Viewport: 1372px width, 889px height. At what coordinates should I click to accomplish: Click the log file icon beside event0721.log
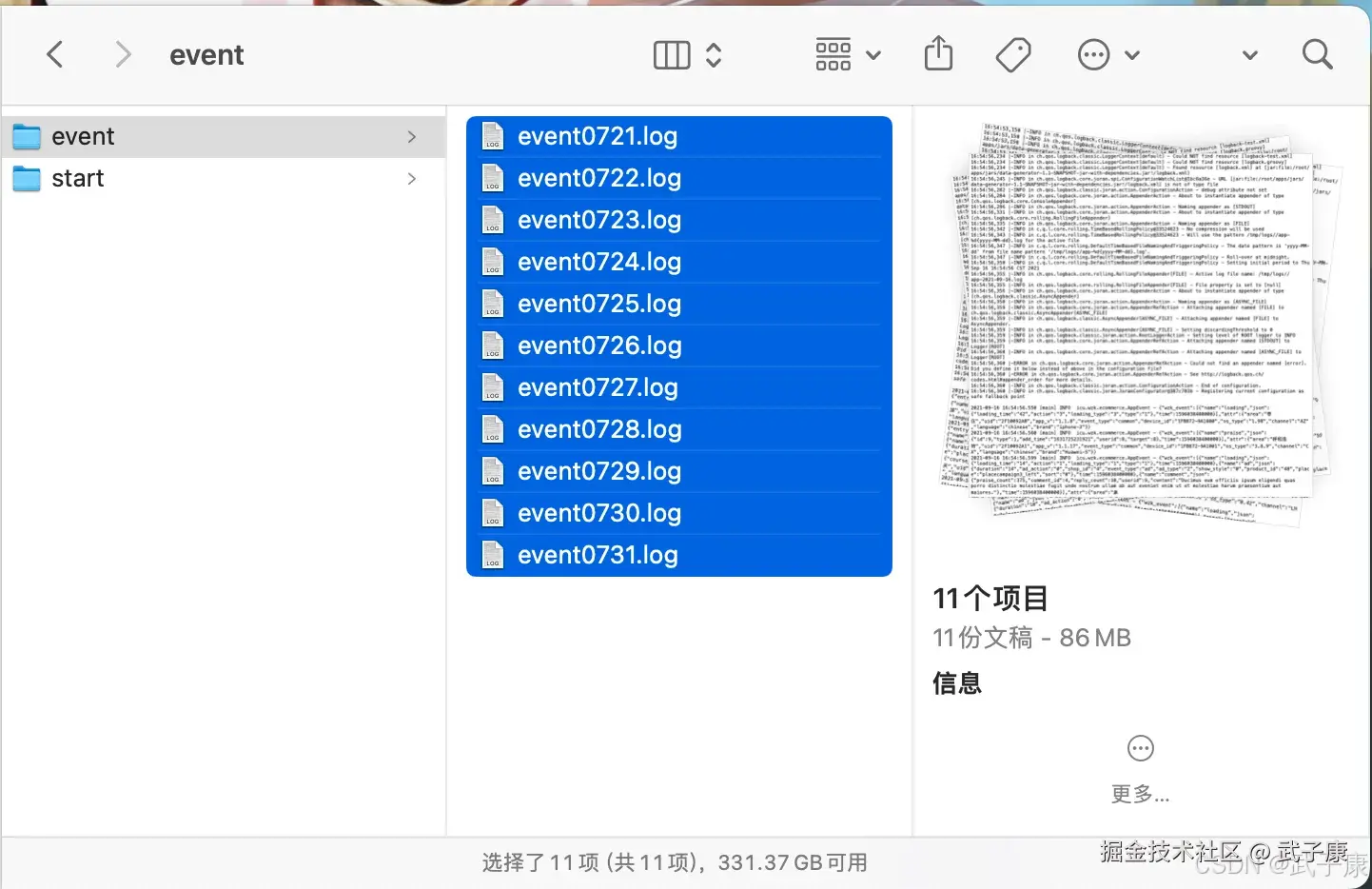point(493,136)
